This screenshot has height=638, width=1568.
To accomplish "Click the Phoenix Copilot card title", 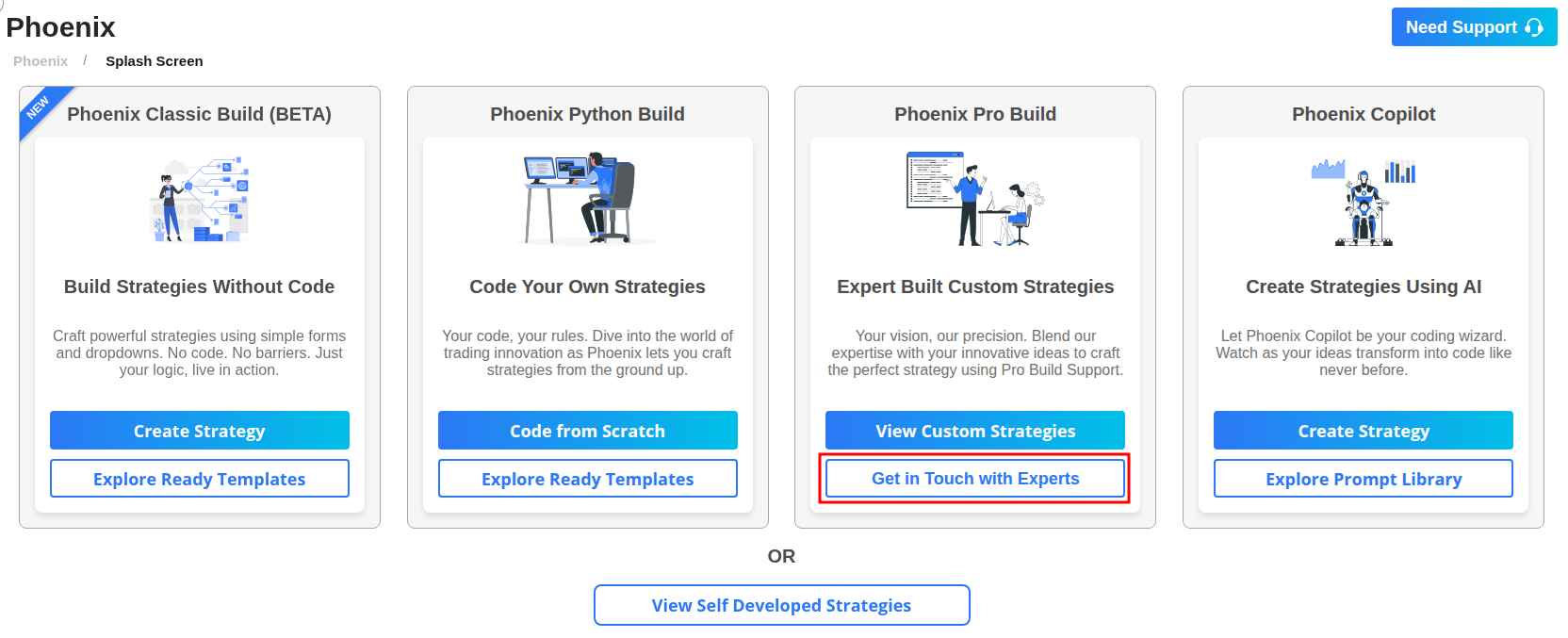I will tap(1364, 114).
